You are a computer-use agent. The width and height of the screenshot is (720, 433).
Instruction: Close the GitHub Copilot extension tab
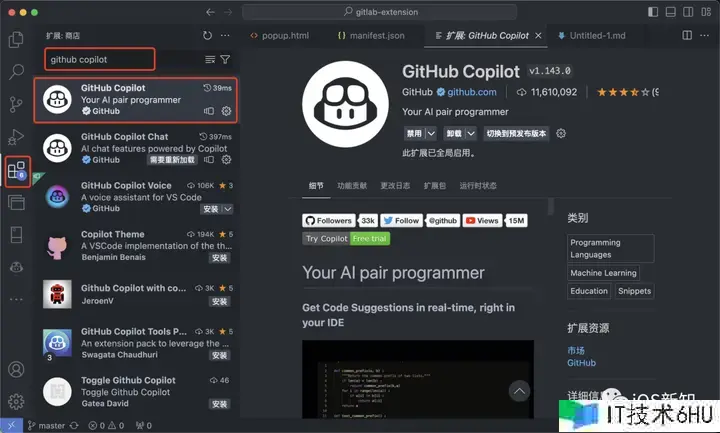pyautogui.click(x=538, y=35)
